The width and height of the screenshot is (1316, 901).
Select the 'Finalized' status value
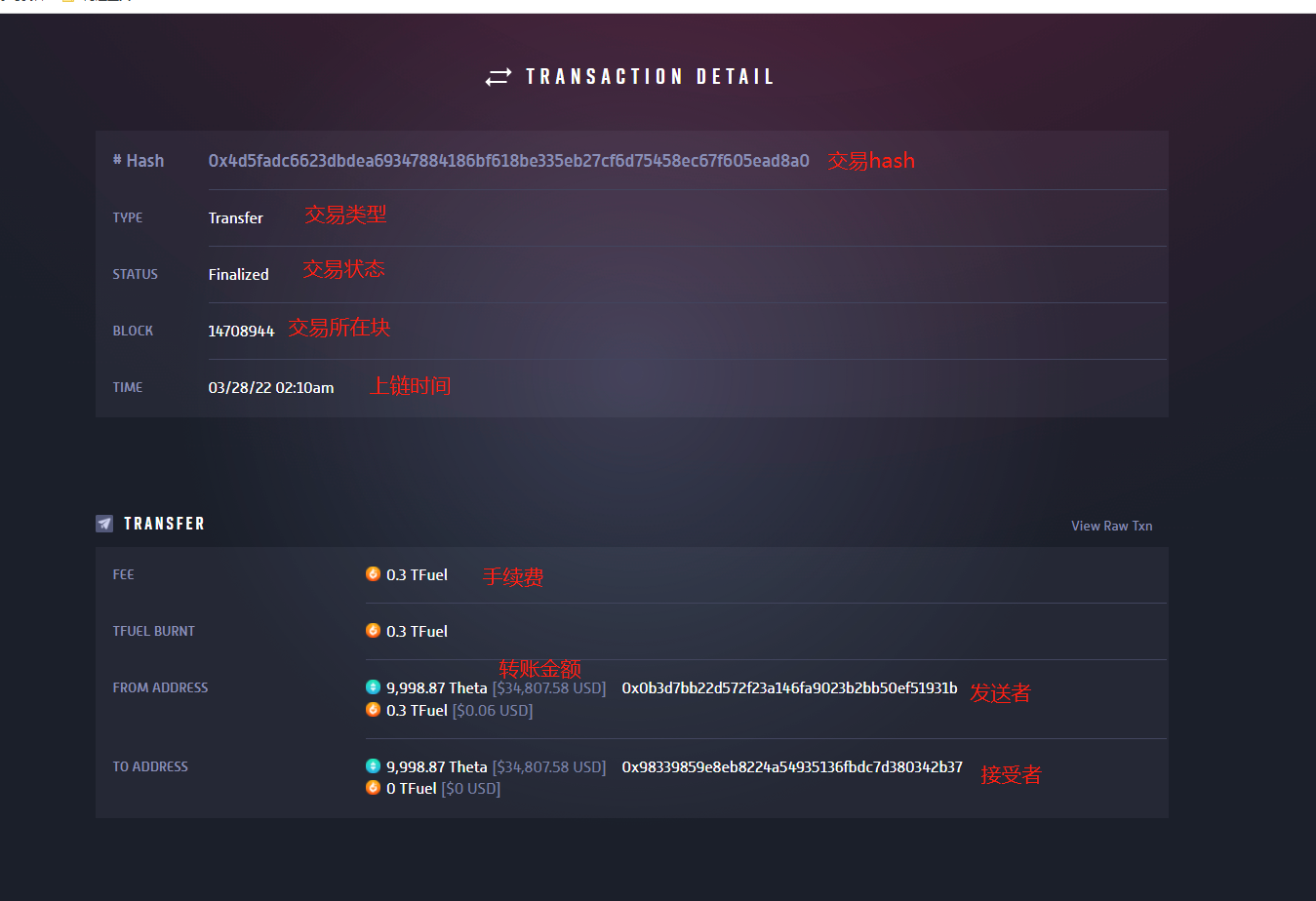238,275
